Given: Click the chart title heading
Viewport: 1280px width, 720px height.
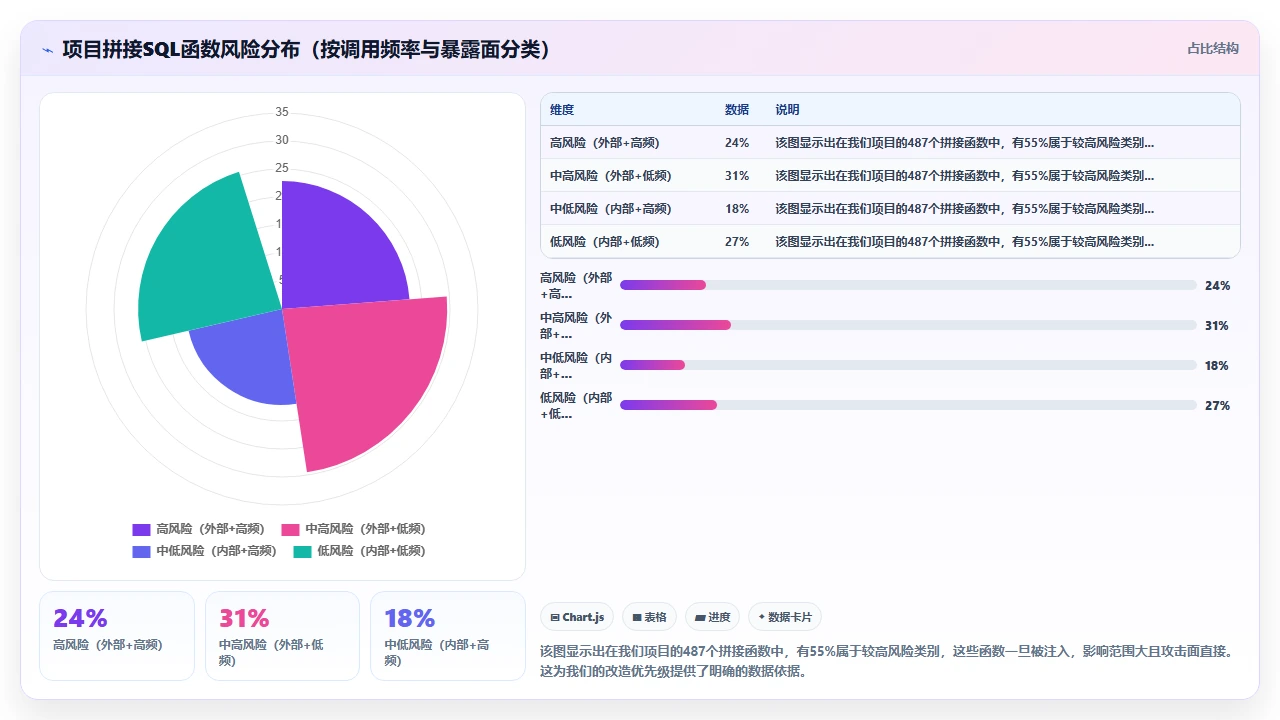Looking at the screenshot, I should (306, 50).
